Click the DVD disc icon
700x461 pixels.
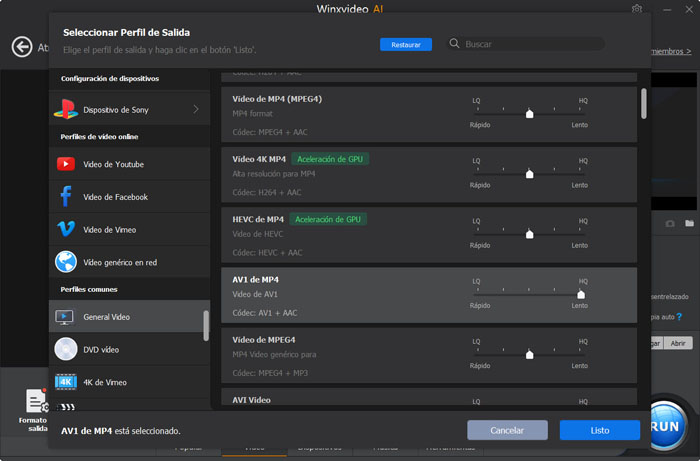tap(66, 349)
